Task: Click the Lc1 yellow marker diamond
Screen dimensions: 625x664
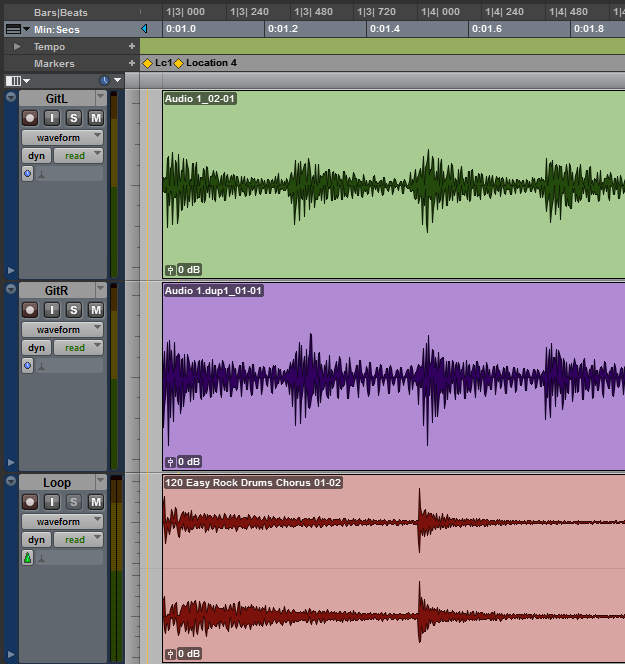Action: click(148, 63)
